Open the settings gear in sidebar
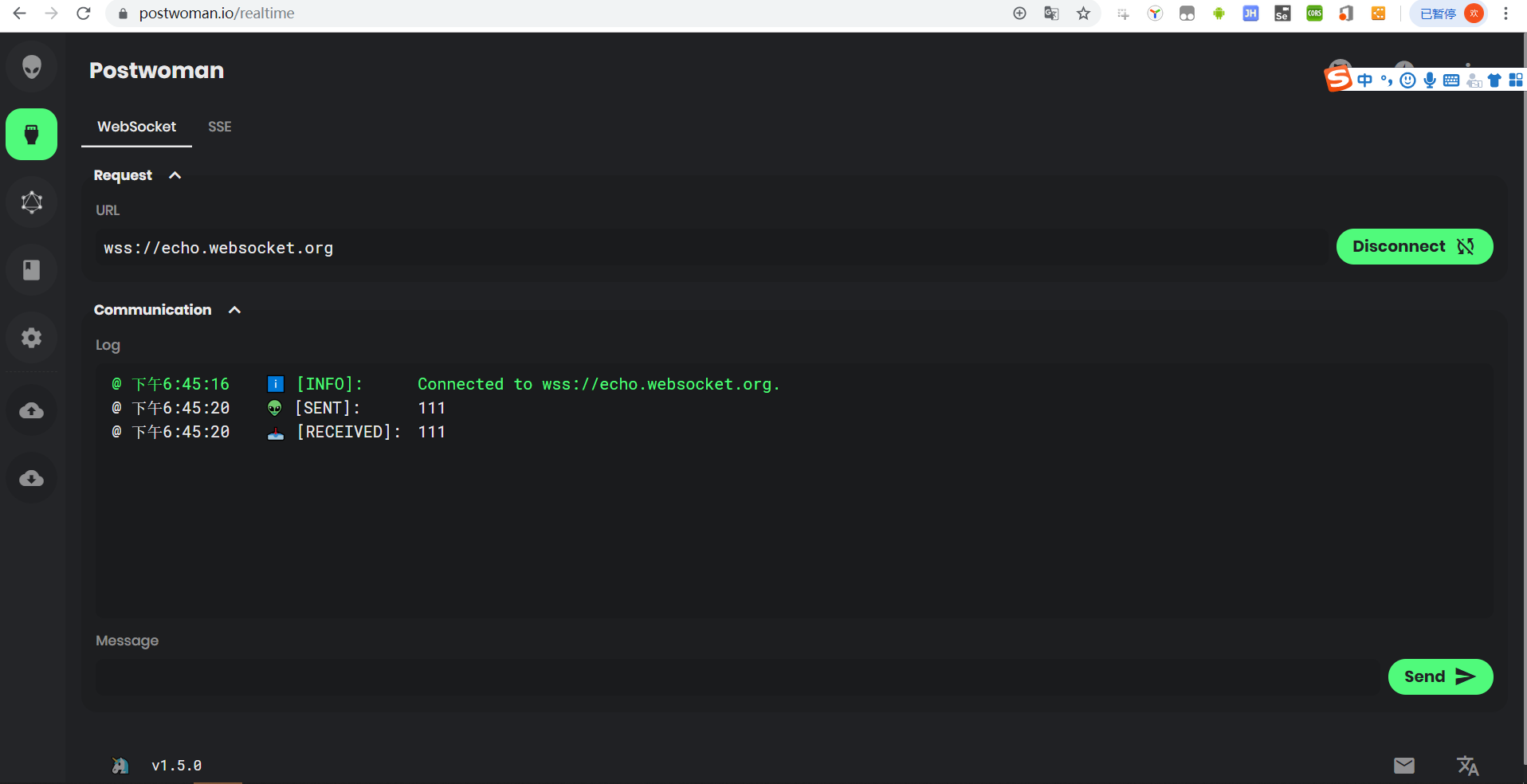The width and height of the screenshot is (1527, 784). 32,338
